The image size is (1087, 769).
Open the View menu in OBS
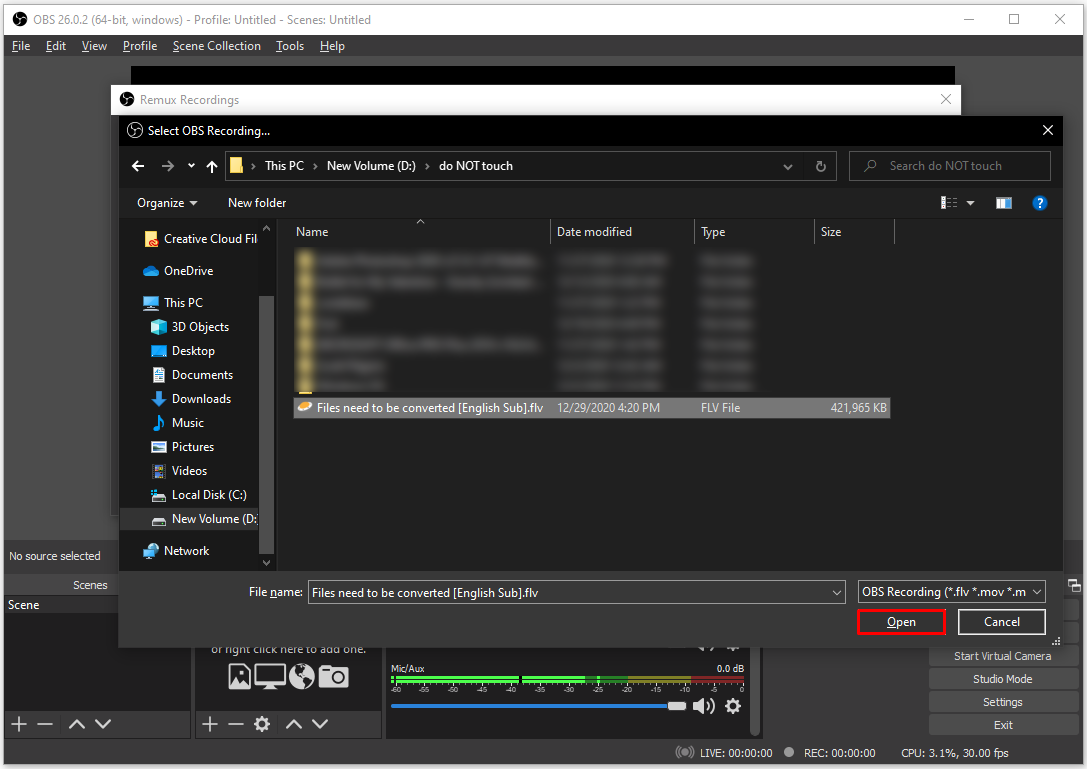[x=94, y=46]
